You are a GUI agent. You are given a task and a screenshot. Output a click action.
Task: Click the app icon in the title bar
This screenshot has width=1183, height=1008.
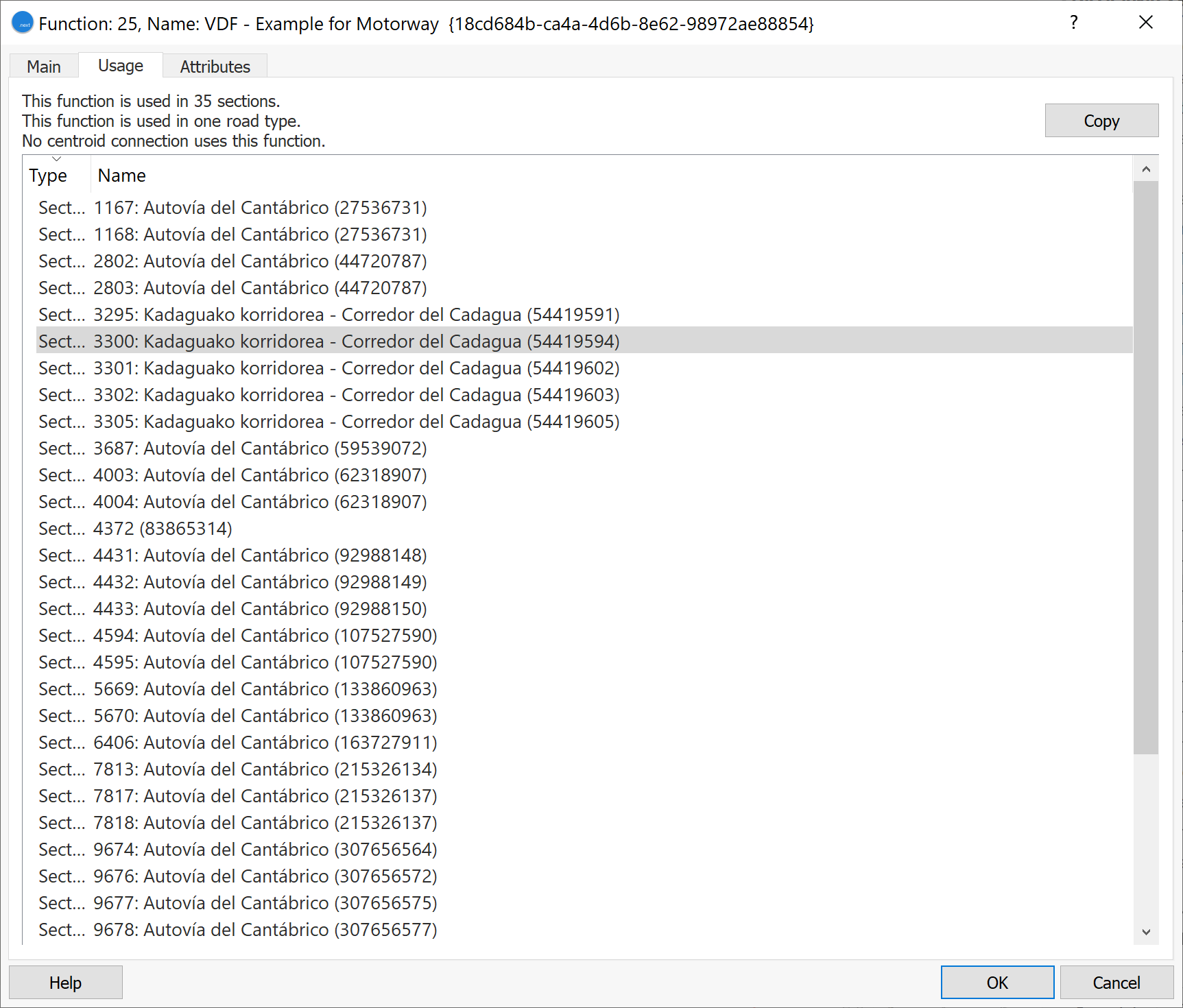pyautogui.click(x=23, y=23)
